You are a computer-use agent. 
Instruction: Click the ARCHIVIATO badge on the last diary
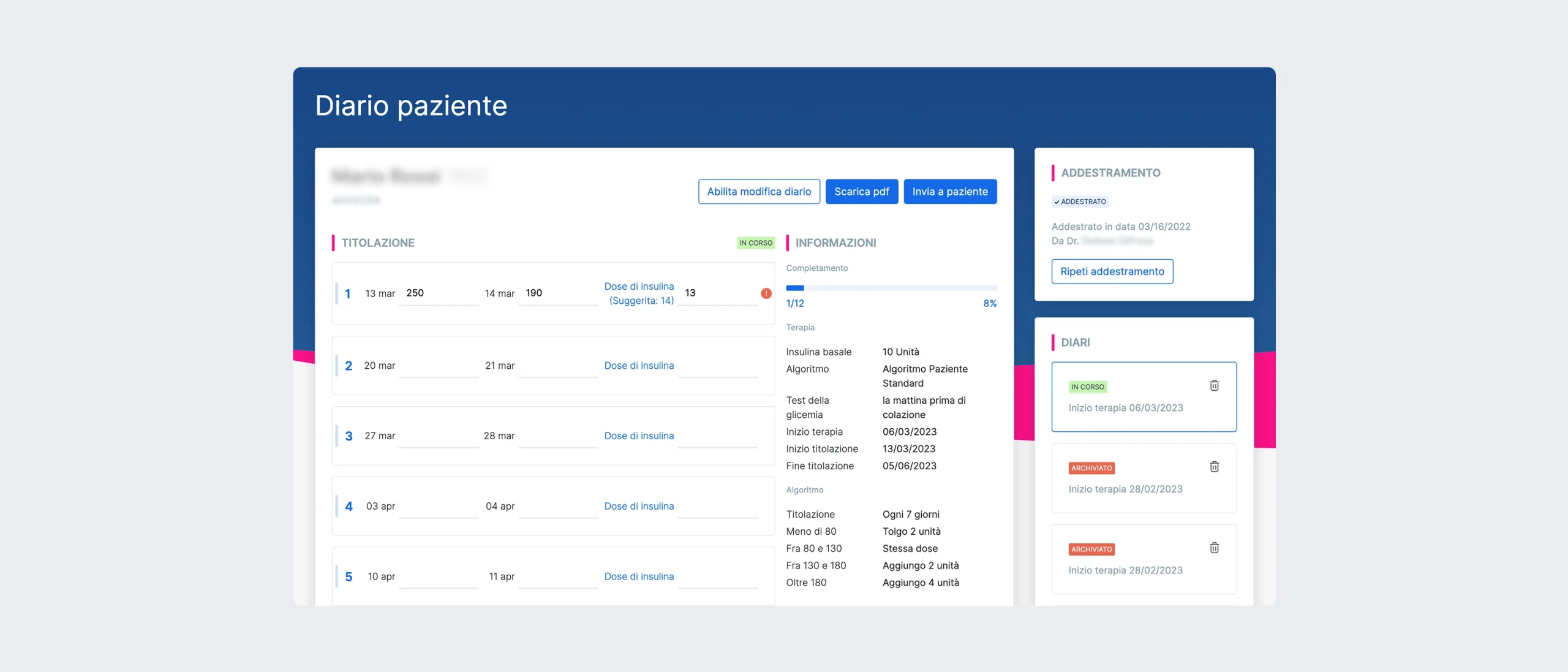pos(1091,549)
